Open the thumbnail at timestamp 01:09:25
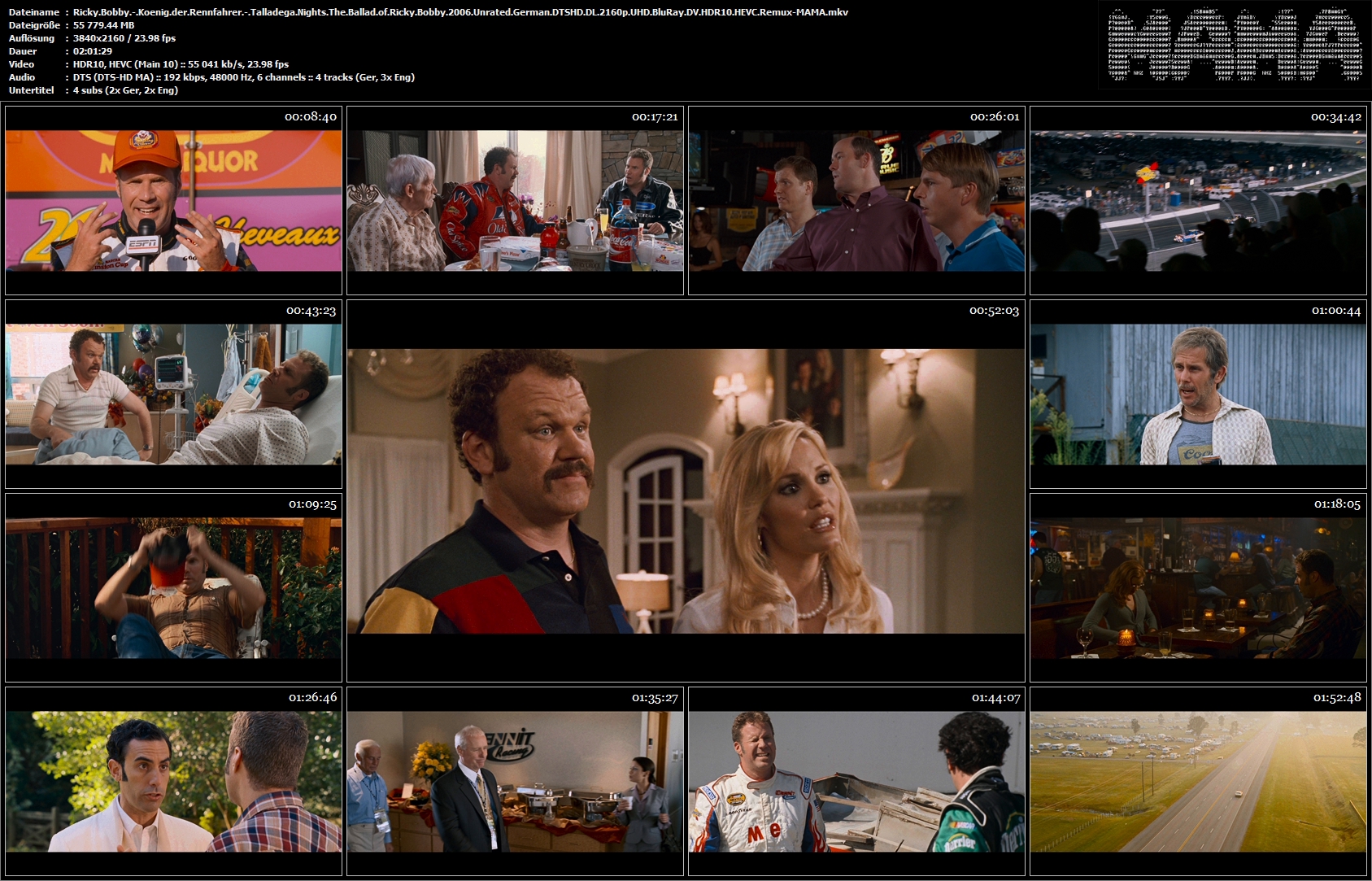The height and width of the screenshot is (881, 1372). point(173,587)
